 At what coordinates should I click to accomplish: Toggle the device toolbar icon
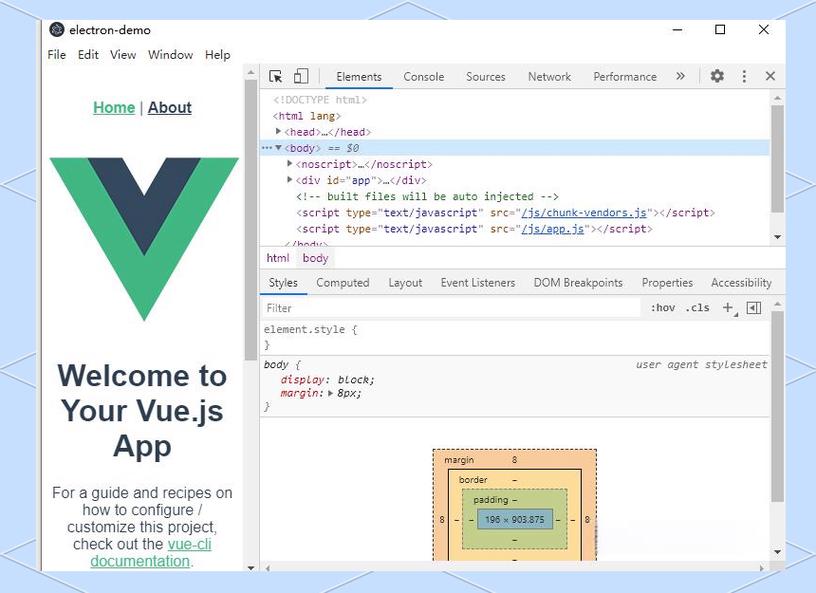301,77
